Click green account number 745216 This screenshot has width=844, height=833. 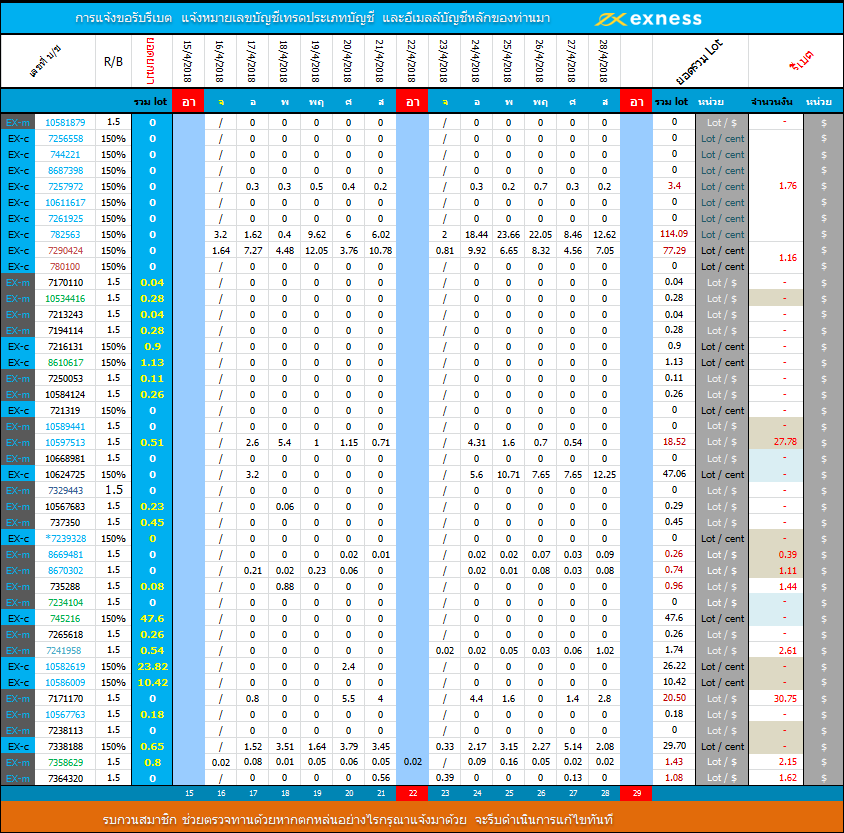pos(65,618)
